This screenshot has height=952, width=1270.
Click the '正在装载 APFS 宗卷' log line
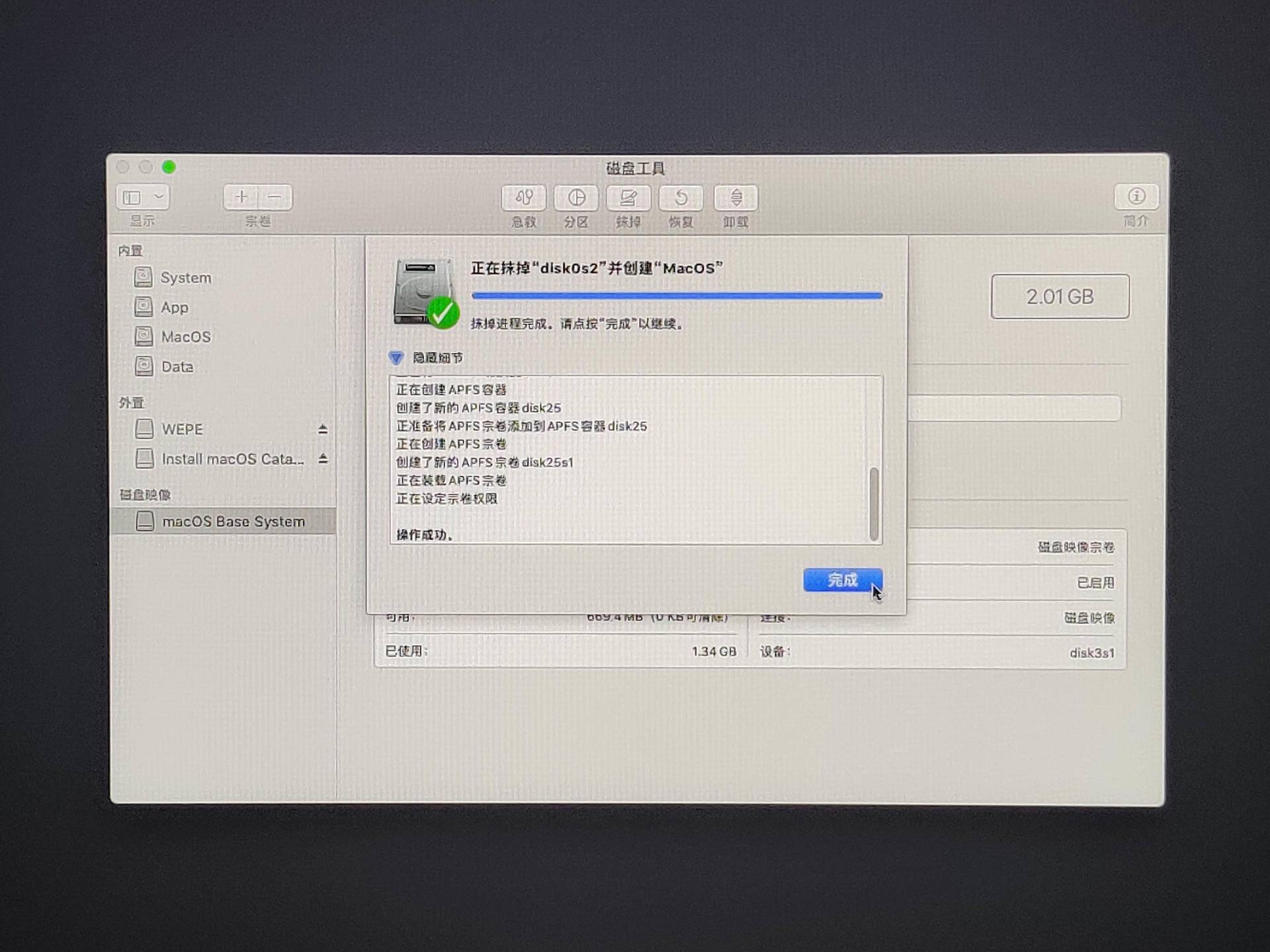point(451,480)
